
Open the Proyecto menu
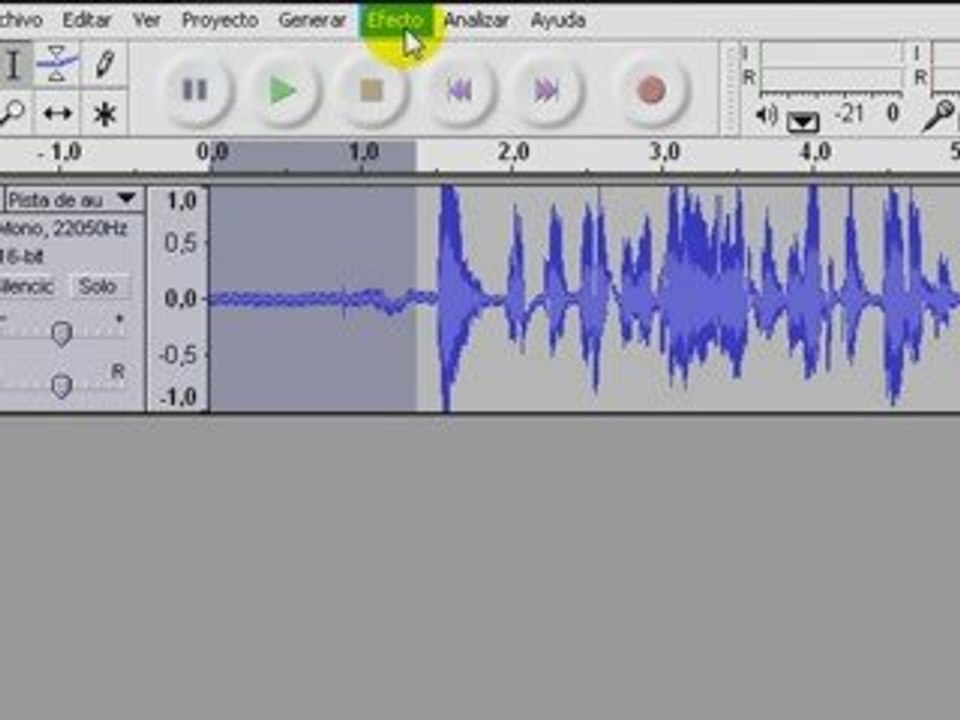point(220,20)
